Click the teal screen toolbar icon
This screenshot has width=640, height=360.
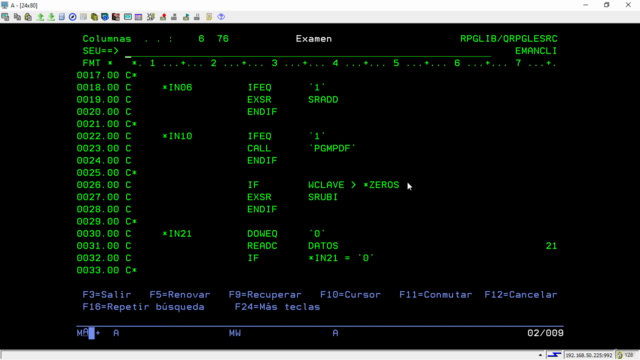click(128, 17)
